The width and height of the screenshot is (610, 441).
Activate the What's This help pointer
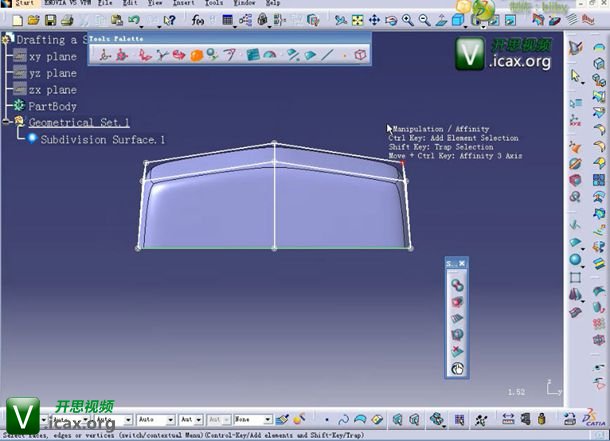pos(170,20)
